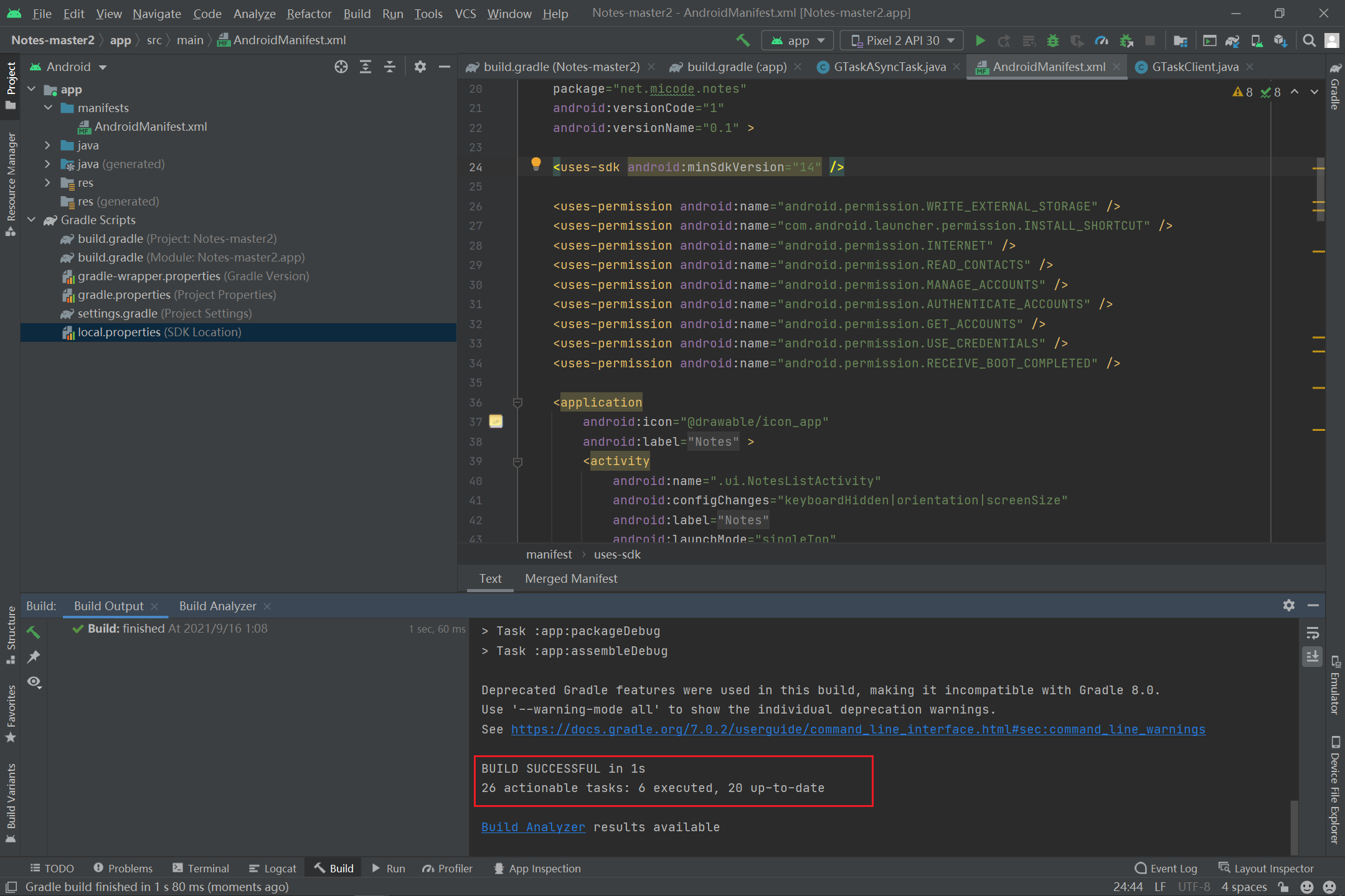The height and width of the screenshot is (896, 1345).
Task: Click Sync Project with Gradle Files icon
Action: click(x=1233, y=40)
